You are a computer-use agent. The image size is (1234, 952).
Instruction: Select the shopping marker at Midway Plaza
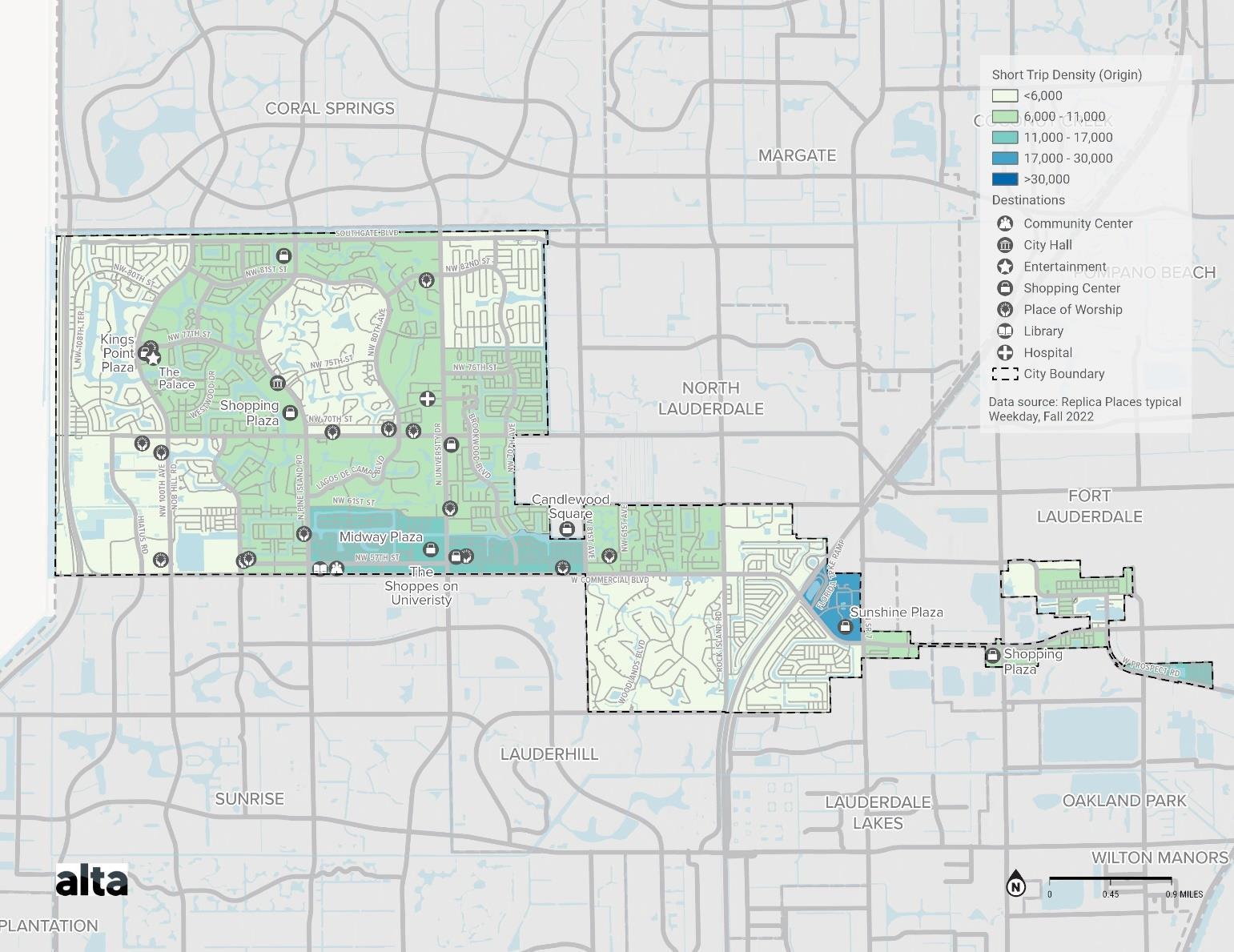(431, 549)
